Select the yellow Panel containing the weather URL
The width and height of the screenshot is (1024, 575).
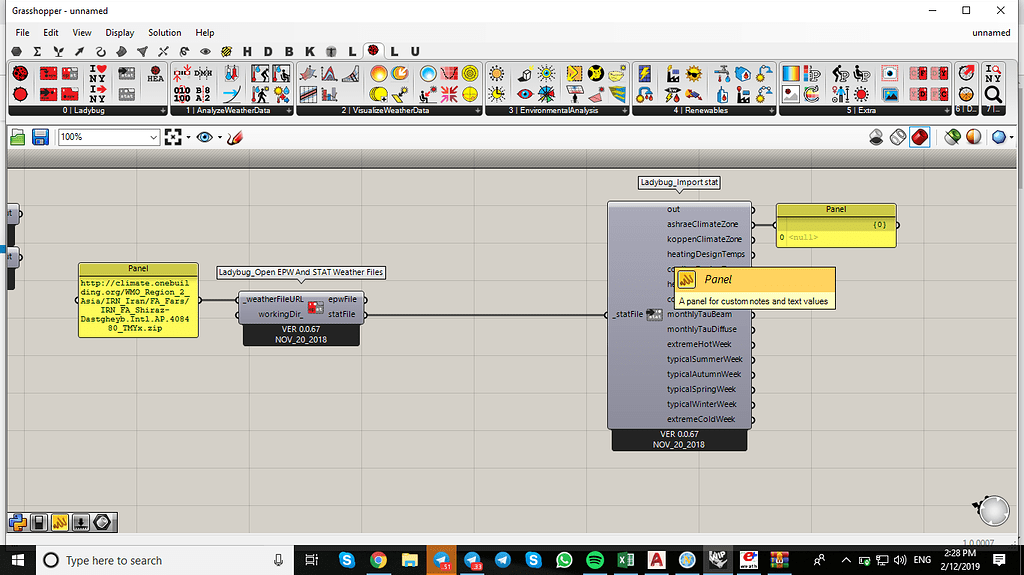(x=138, y=300)
